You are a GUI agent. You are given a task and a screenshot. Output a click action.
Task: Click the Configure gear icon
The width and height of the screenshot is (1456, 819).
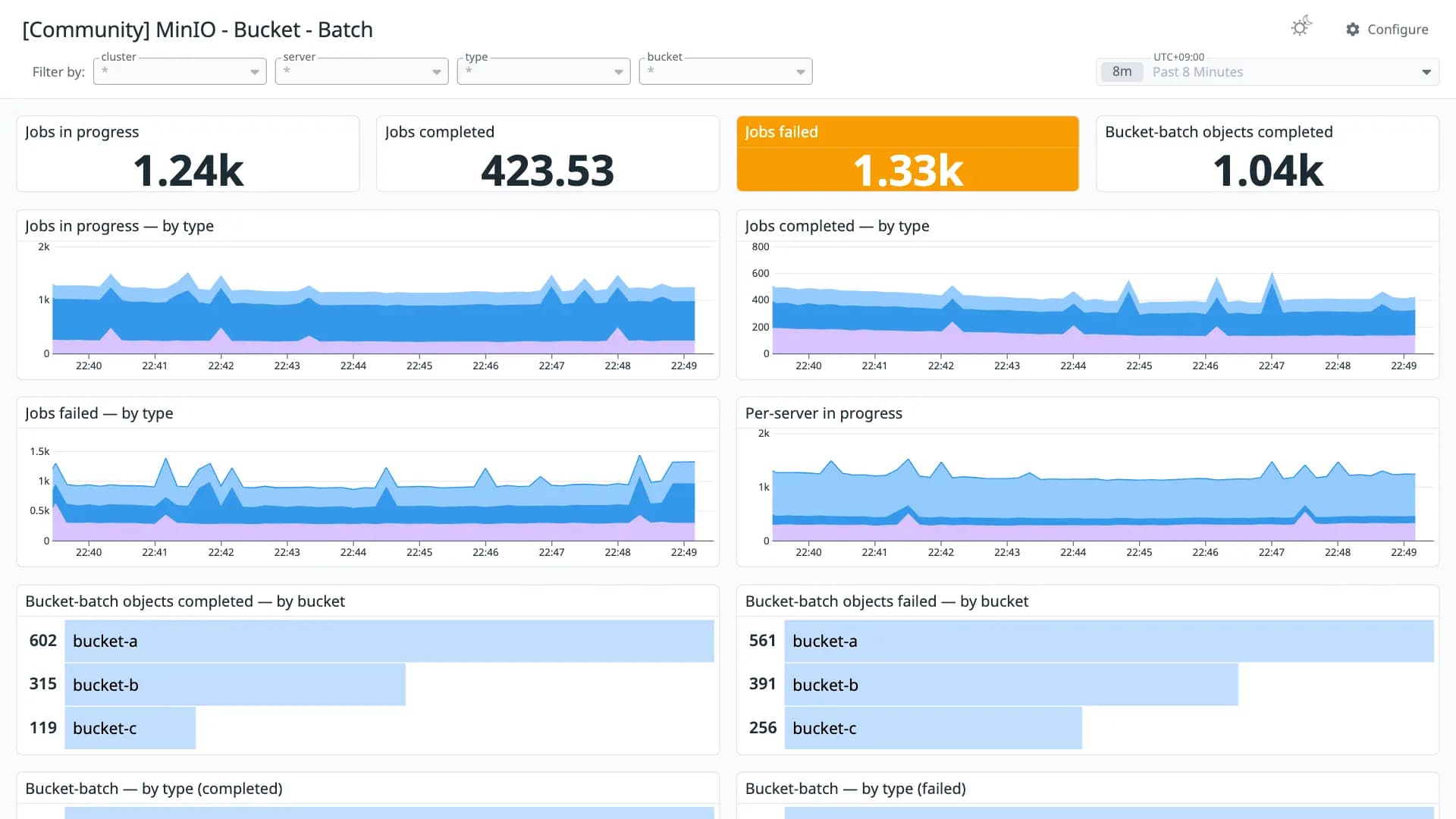[1353, 29]
